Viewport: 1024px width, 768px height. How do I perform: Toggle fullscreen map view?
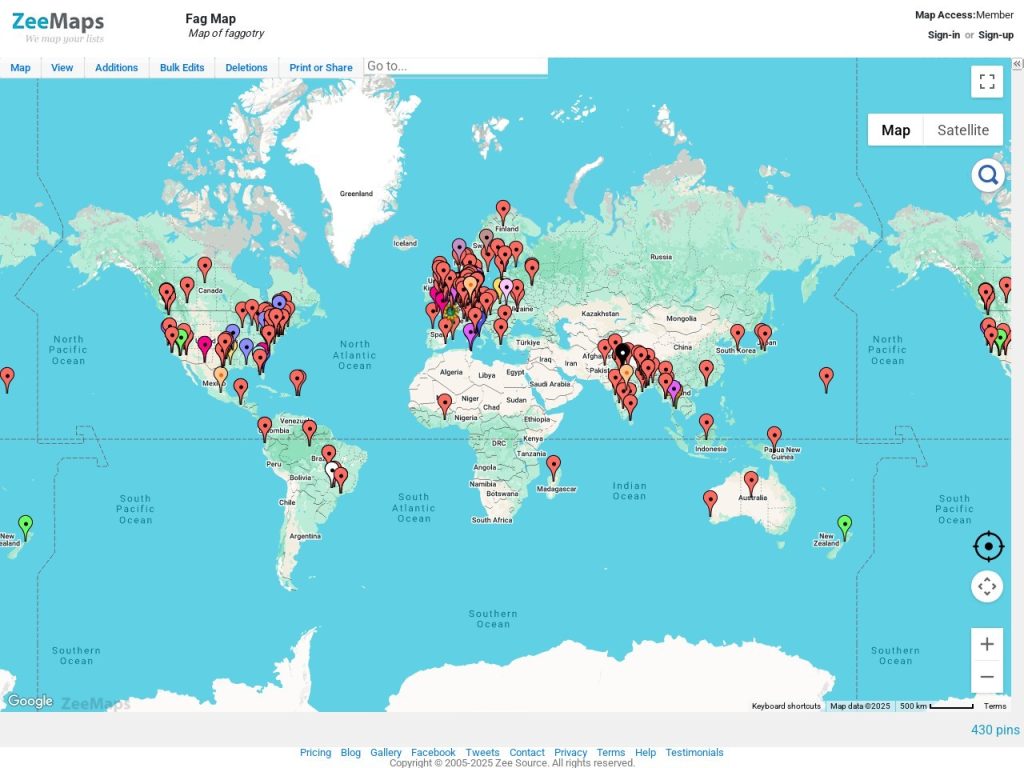click(x=986, y=82)
